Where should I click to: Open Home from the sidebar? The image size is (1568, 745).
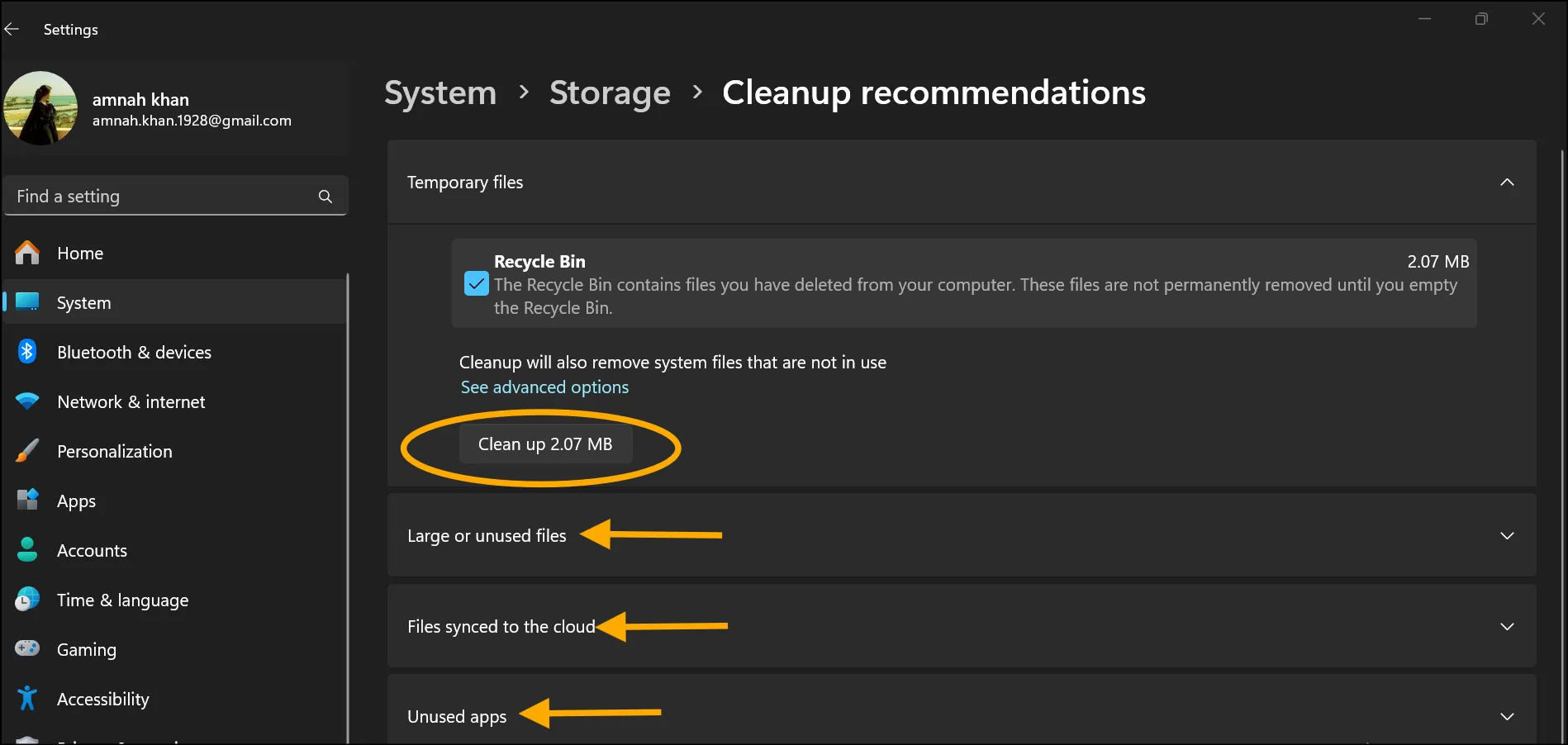pos(79,253)
